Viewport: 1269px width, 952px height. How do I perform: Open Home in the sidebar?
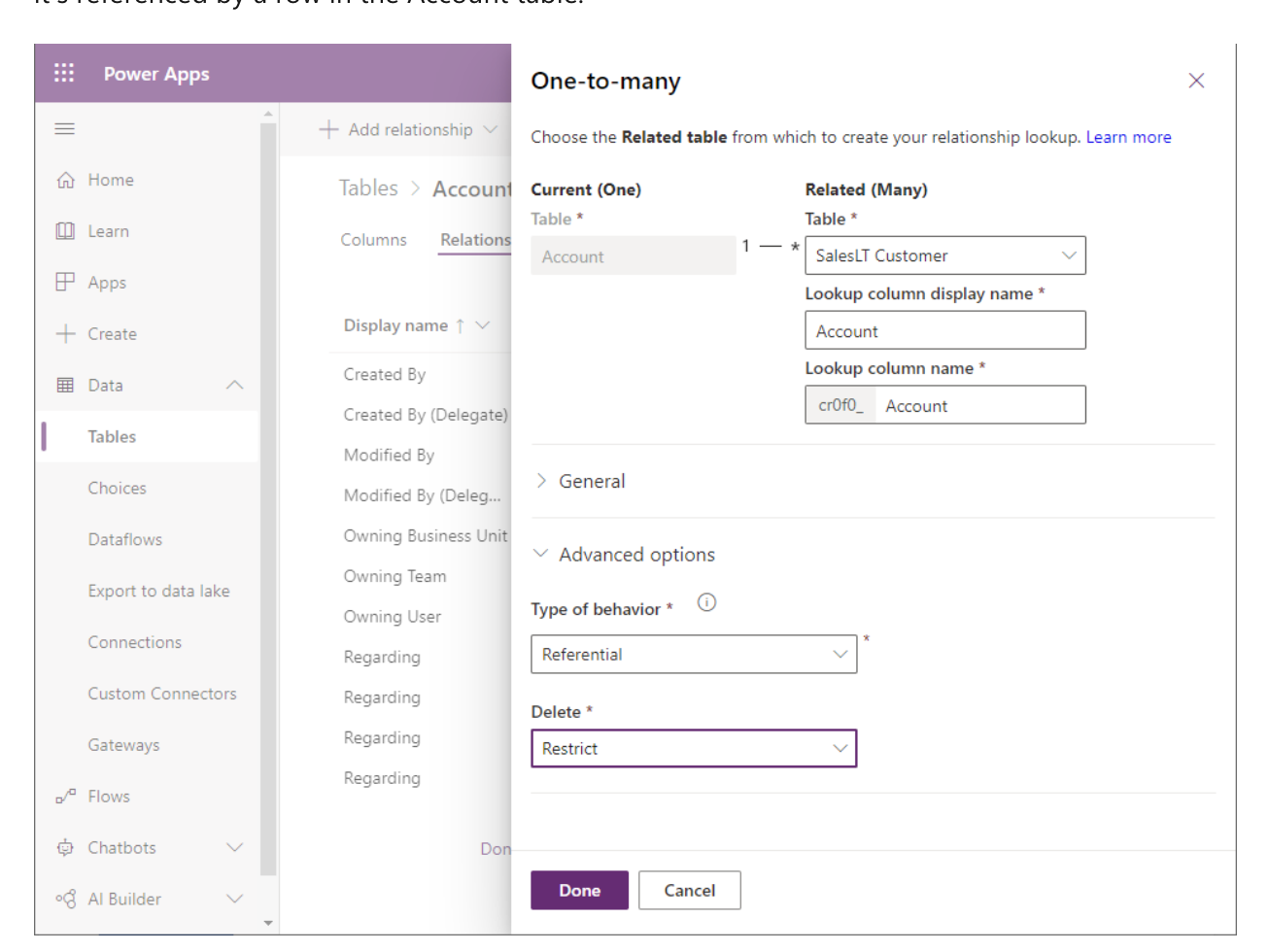tap(111, 180)
